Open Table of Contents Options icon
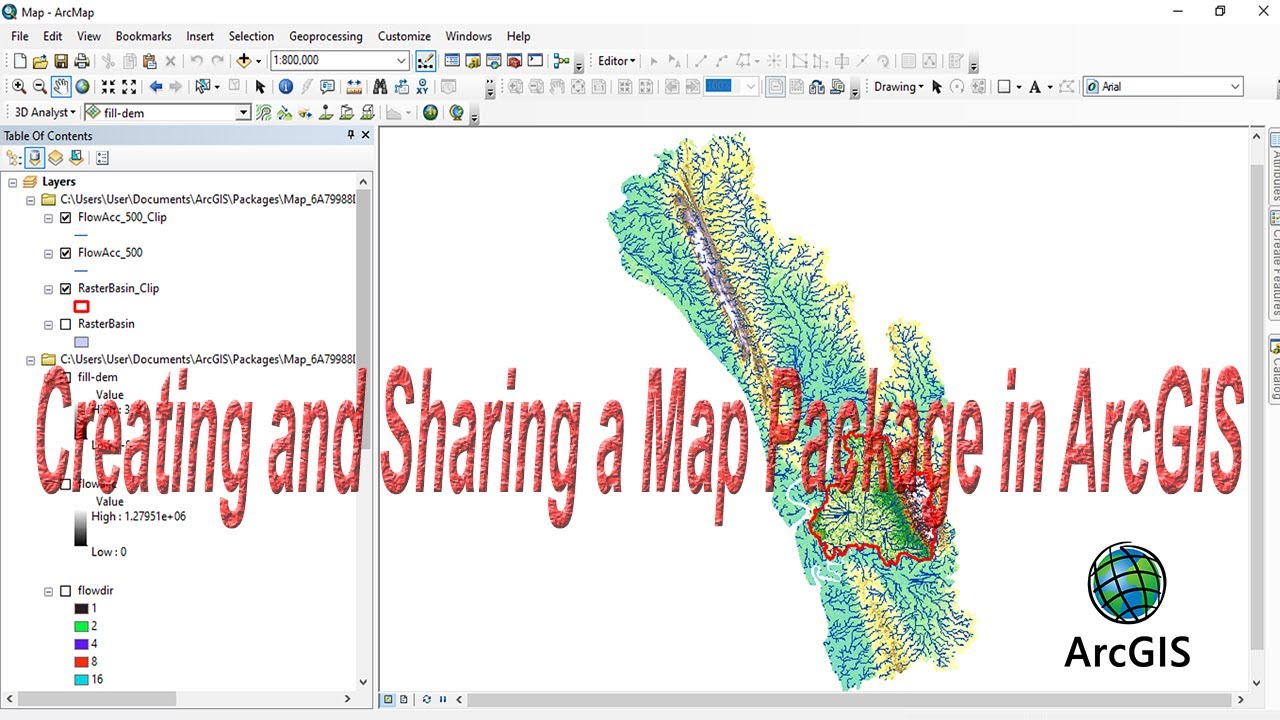1280x720 pixels. tap(102, 158)
